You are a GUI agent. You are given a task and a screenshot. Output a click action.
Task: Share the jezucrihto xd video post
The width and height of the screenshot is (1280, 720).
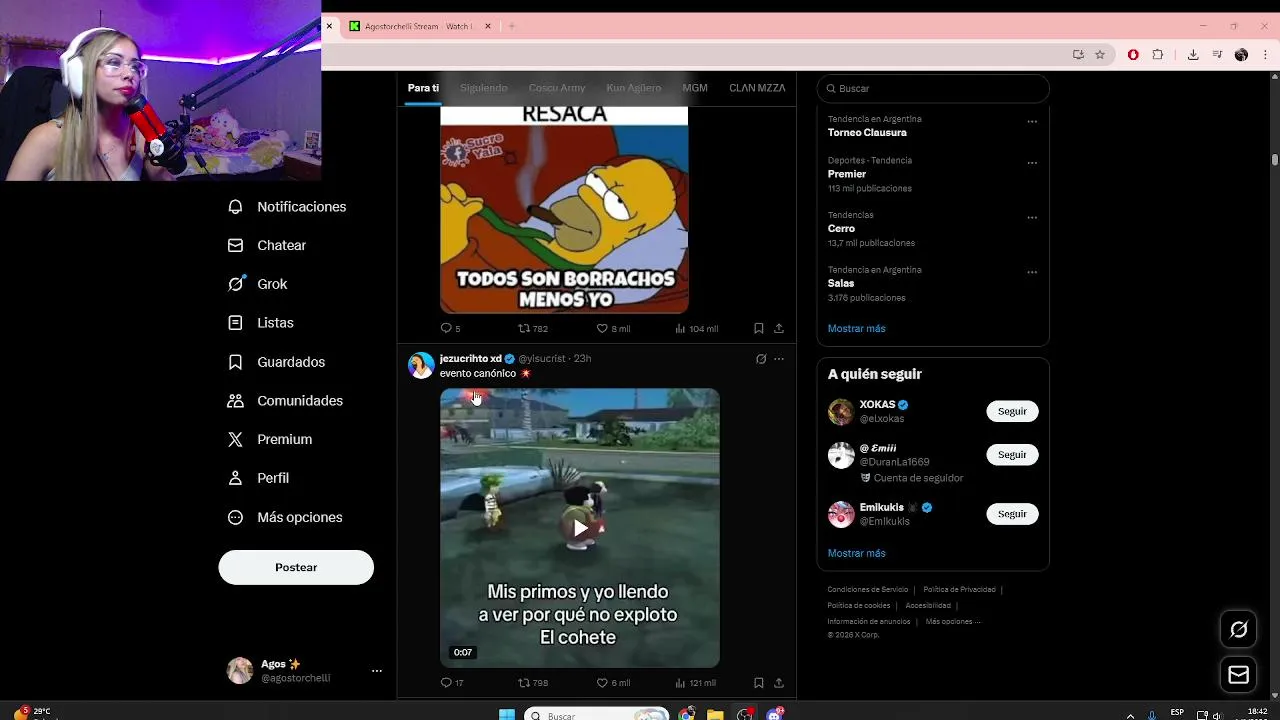779,683
